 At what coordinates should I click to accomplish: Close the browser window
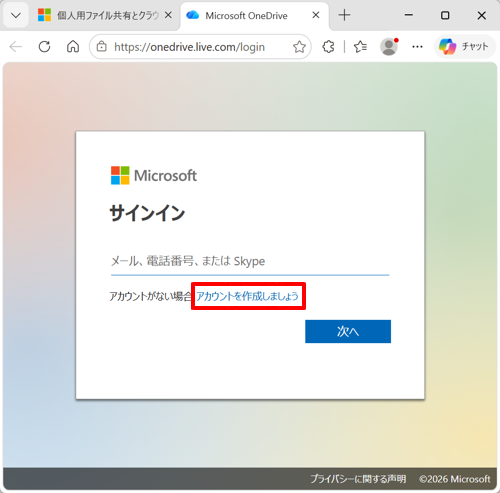click(x=481, y=15)
